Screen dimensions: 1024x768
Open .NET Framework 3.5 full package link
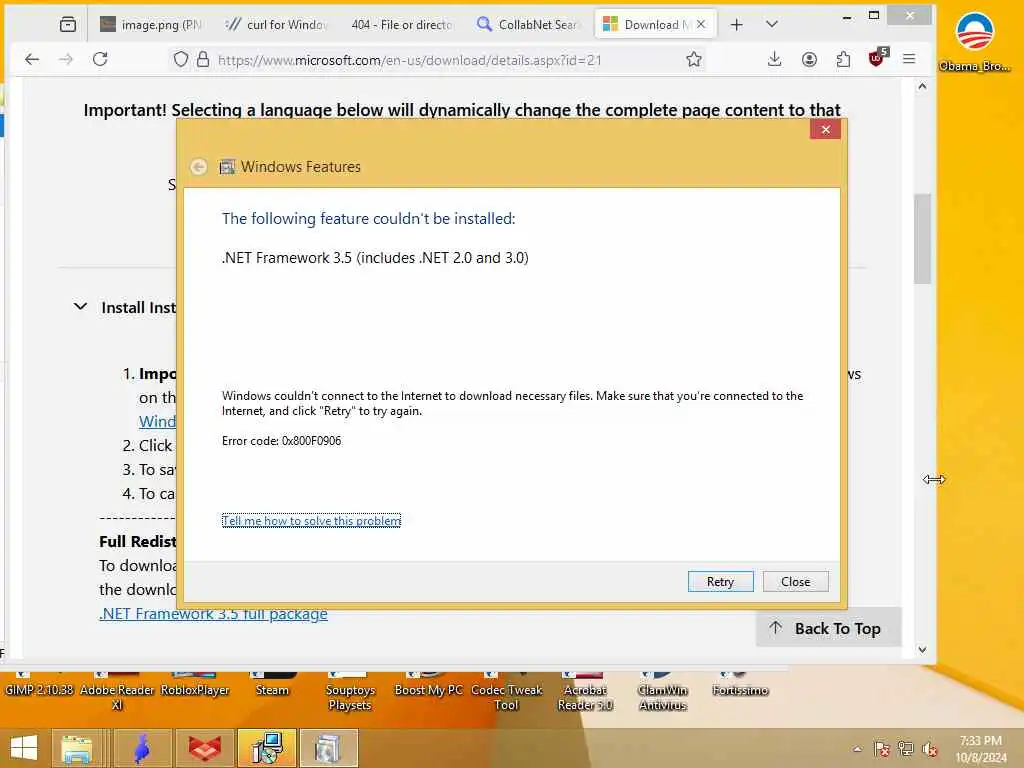(214, 614)
